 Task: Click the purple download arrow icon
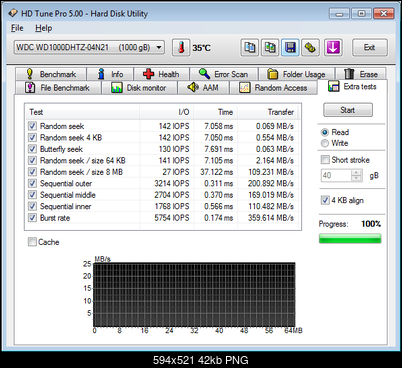333,48
